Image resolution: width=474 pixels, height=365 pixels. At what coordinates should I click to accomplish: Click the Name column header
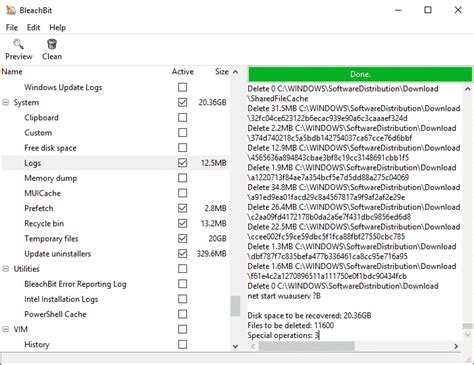pos(12,72)
